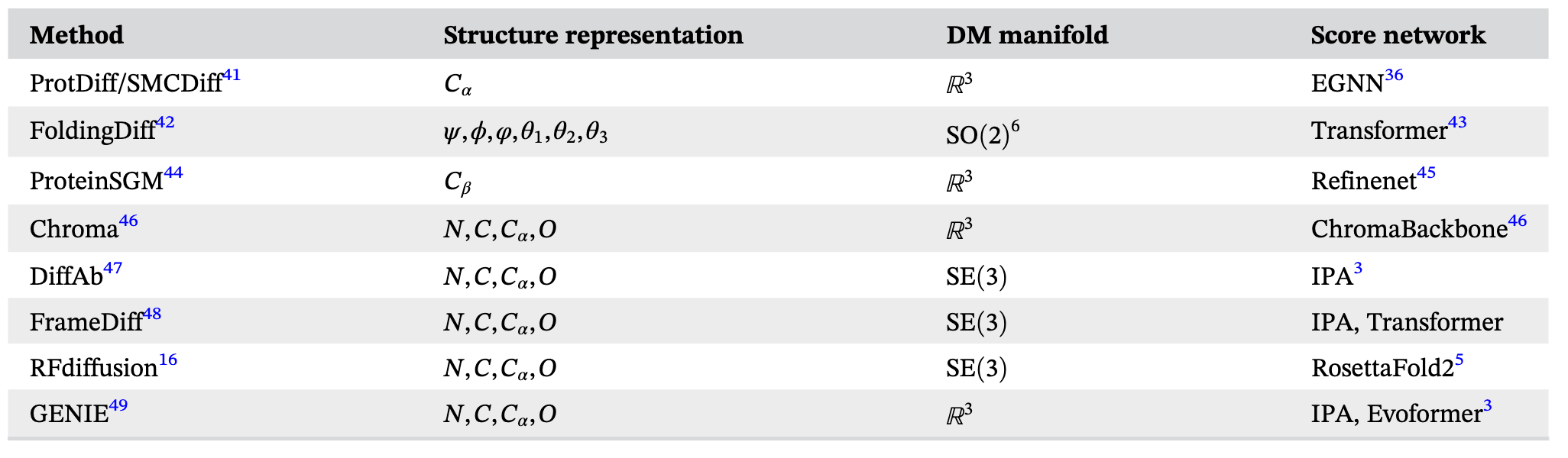Screen dimensions: 1568x458
Task: Open reference 48 after FrameDiff
Action: pos(152,314)
